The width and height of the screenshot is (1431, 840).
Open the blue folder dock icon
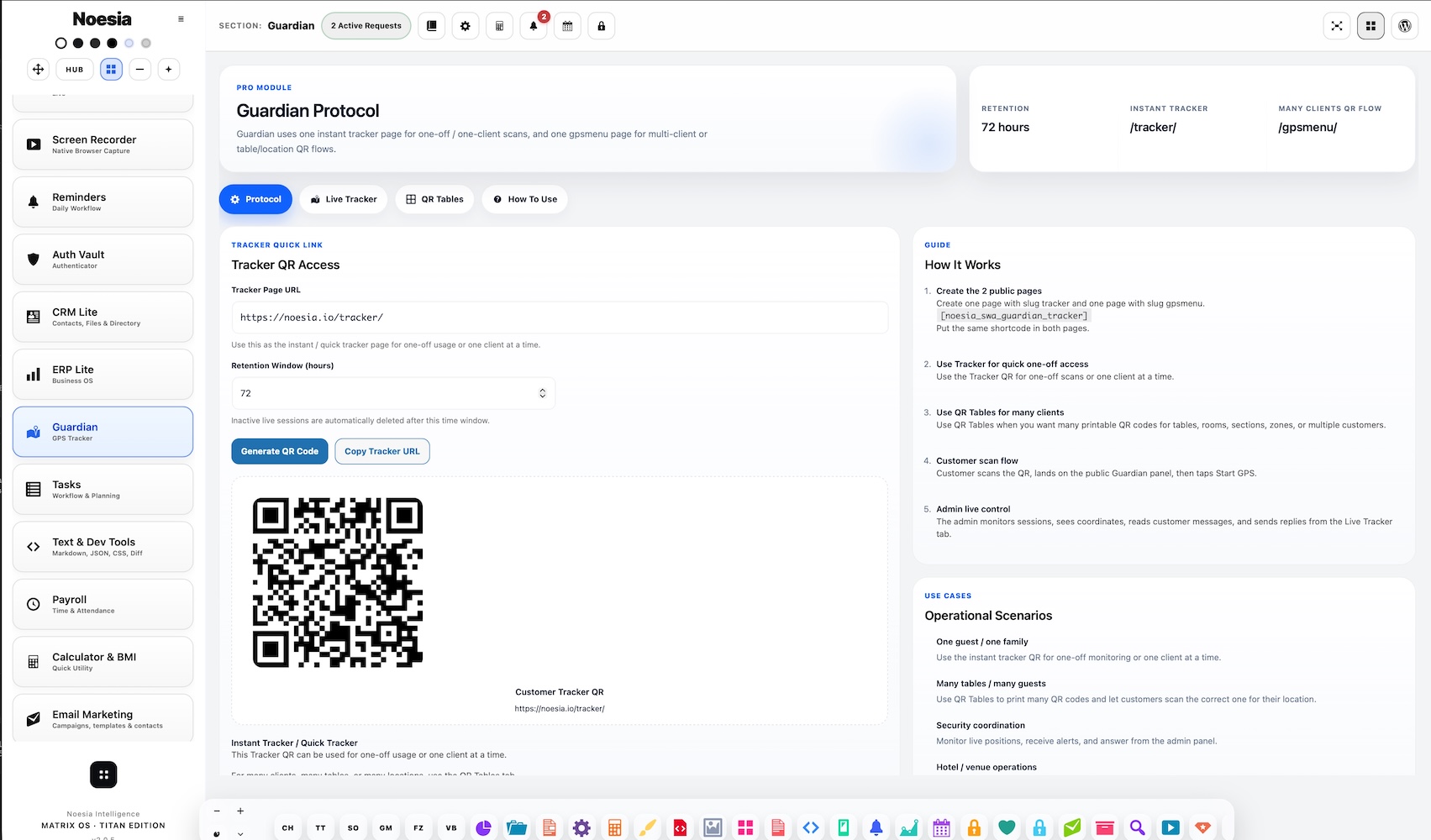516,828
